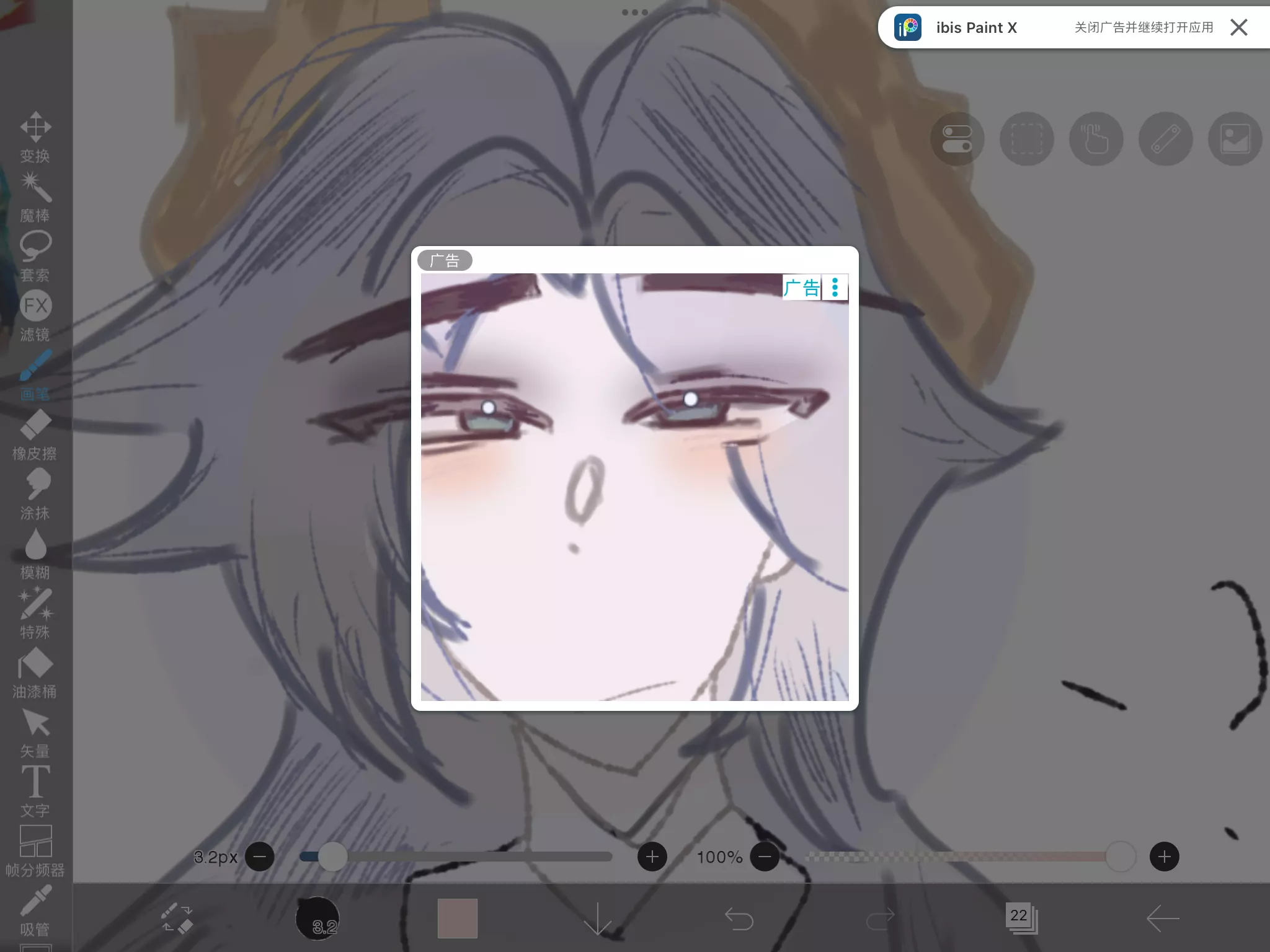Screen dimensions: 1270x952
Task: Open the layers panel showing 22
Action: point(1021,918)
